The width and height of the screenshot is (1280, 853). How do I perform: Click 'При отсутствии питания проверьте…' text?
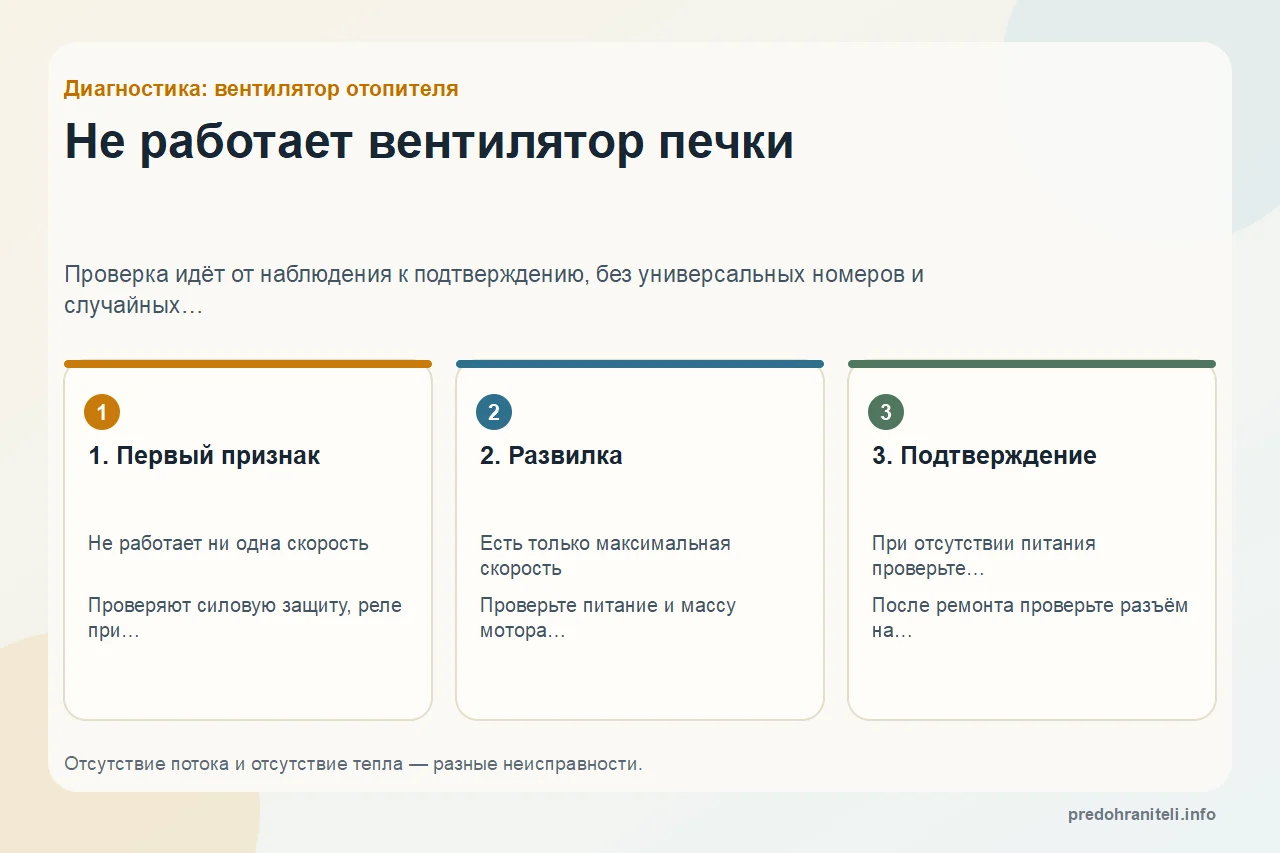(984, 556)
